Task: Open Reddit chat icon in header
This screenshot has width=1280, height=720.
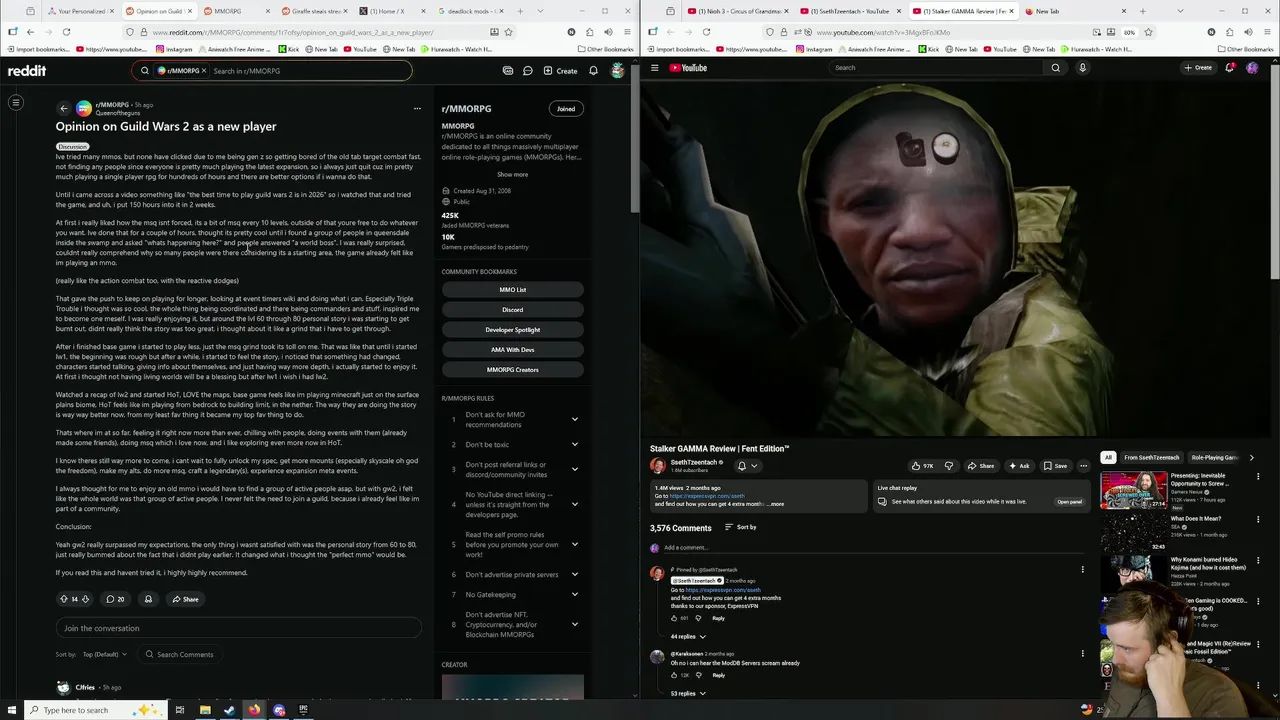Action: pyautogui.click(x=527, y=71)
